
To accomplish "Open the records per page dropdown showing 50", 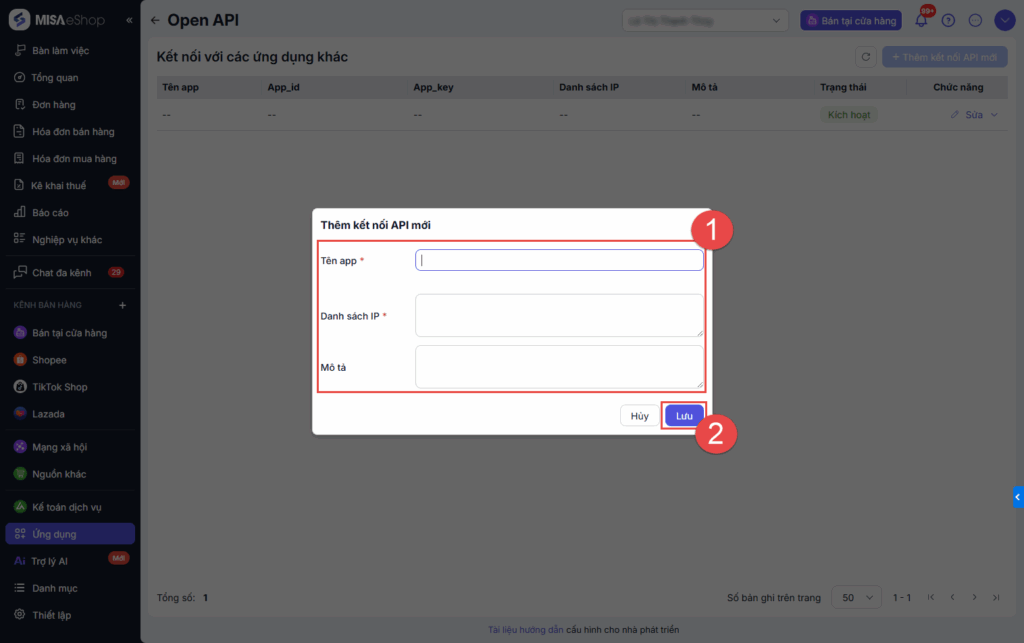I will coord(856,597).
